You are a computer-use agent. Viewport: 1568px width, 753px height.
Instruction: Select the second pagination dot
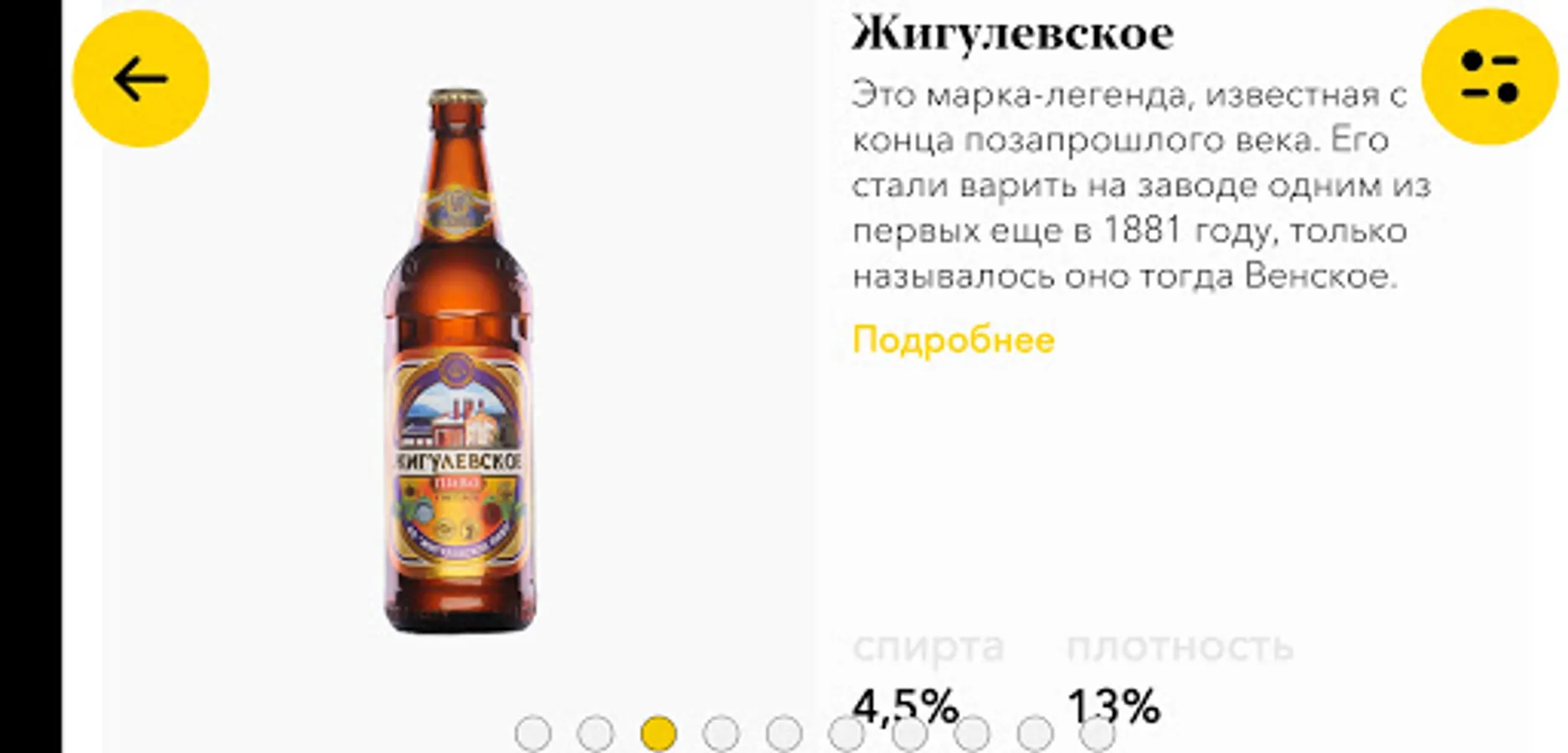pos(595,734)
